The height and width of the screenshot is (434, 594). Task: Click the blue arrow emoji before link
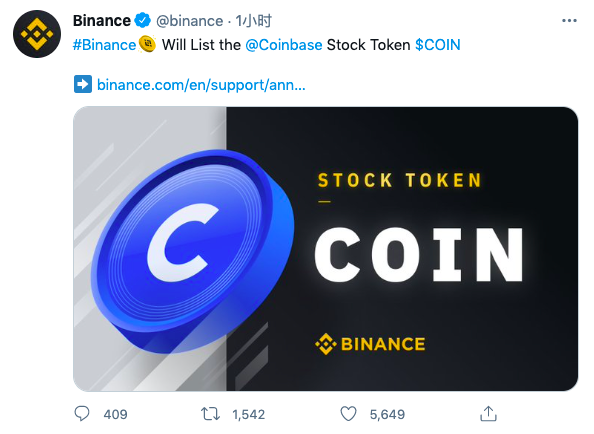click(x=83, y=84)
